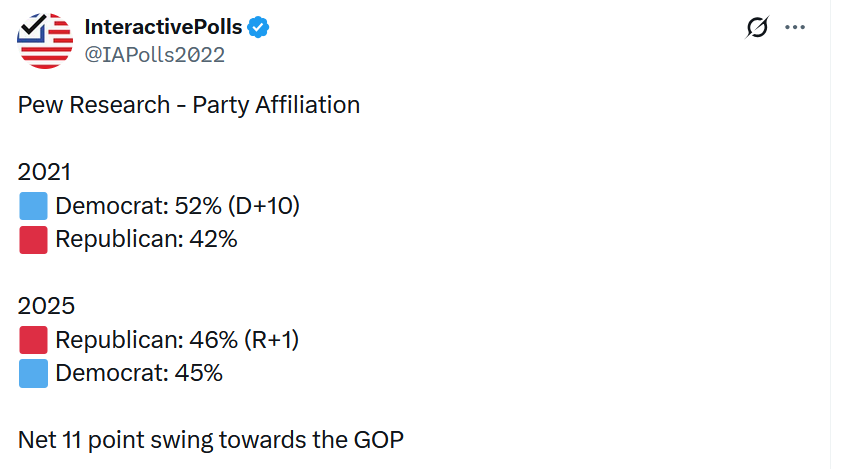Screen dimensions: 841x469
Task: Select the "Democrat: 45%" line
Action: point(139,373)
